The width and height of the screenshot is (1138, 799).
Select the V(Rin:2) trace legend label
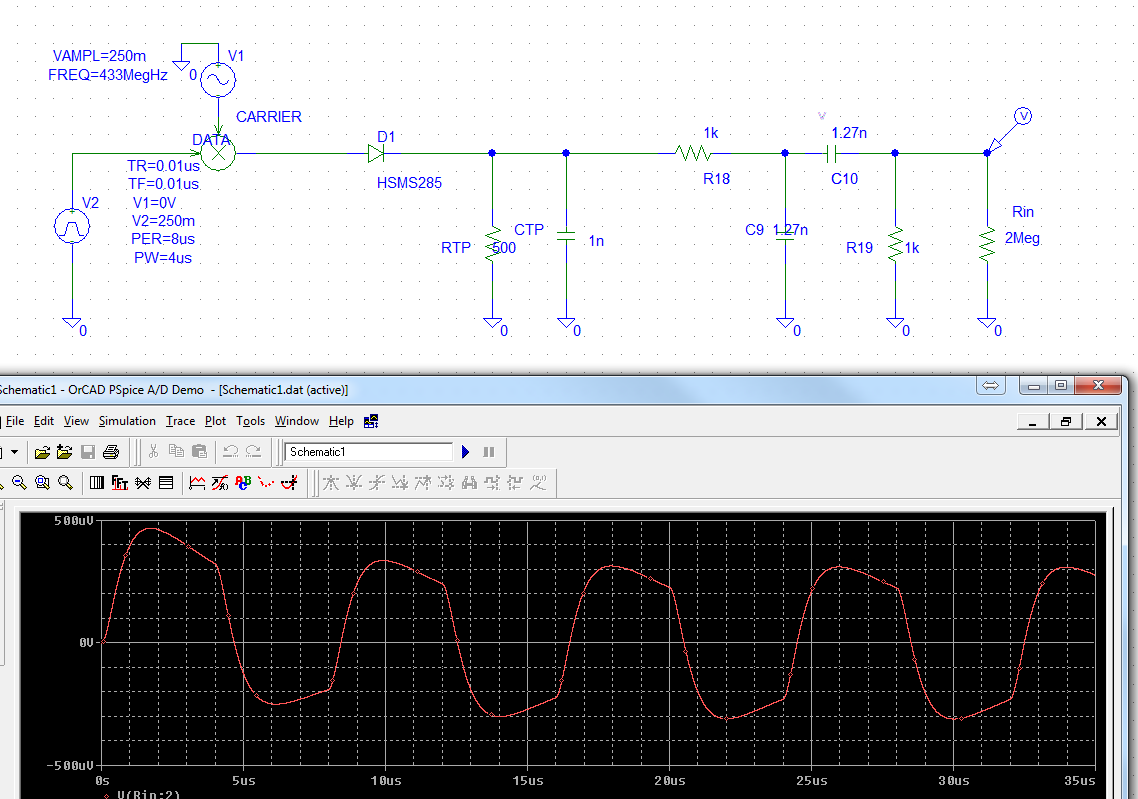pos(148,794)
